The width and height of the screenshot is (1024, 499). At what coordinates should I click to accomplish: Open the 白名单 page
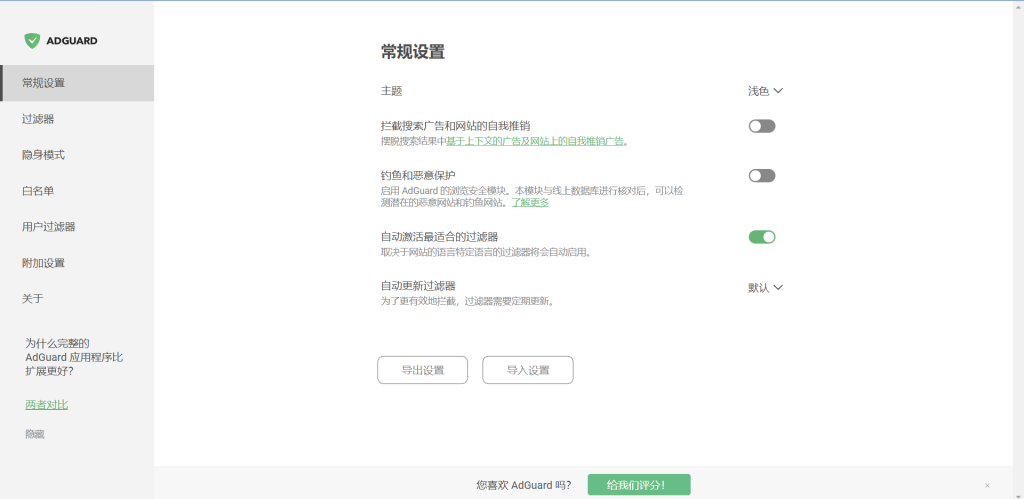click(x=77, y=191)
